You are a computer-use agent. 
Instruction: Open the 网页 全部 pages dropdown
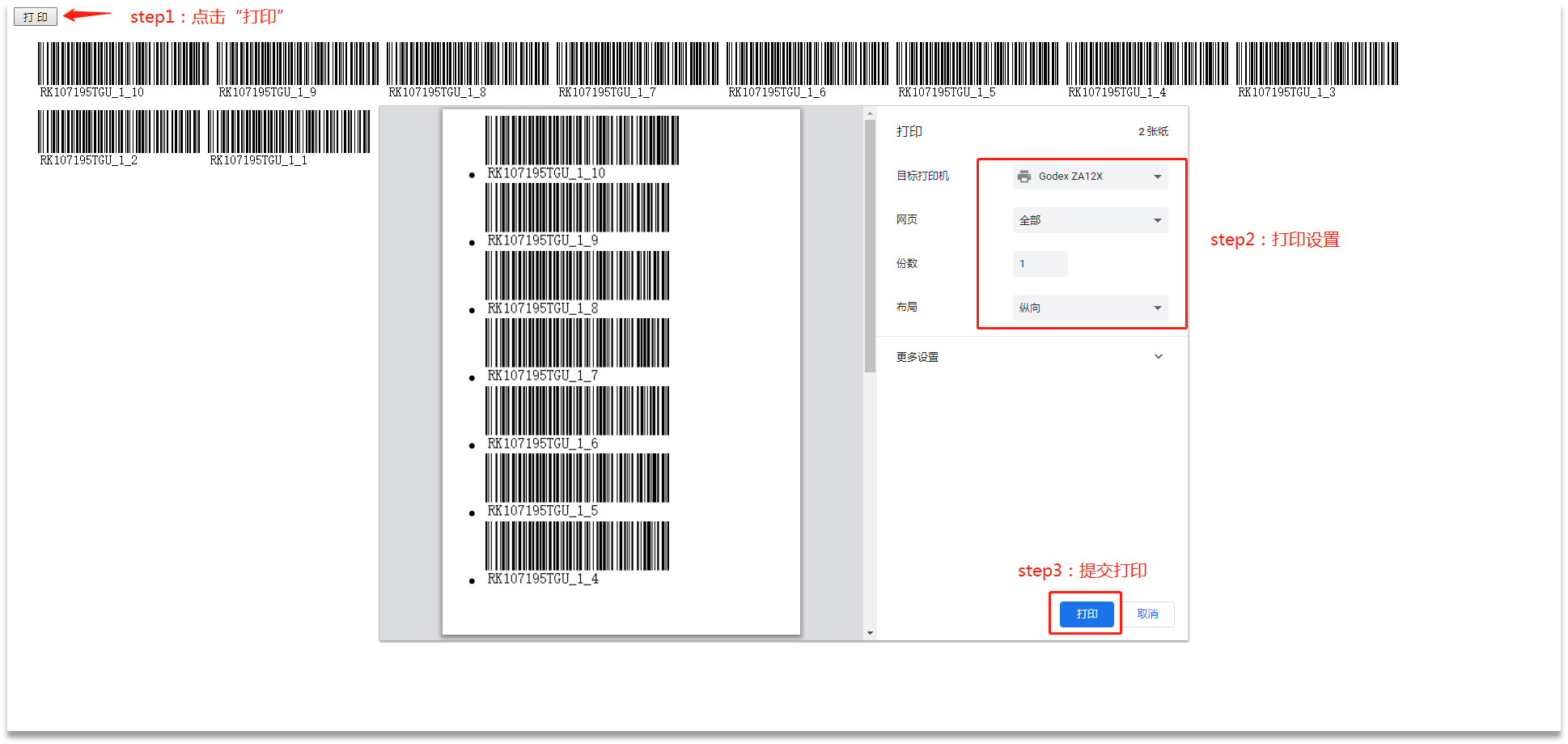[x=1089, y=220]
